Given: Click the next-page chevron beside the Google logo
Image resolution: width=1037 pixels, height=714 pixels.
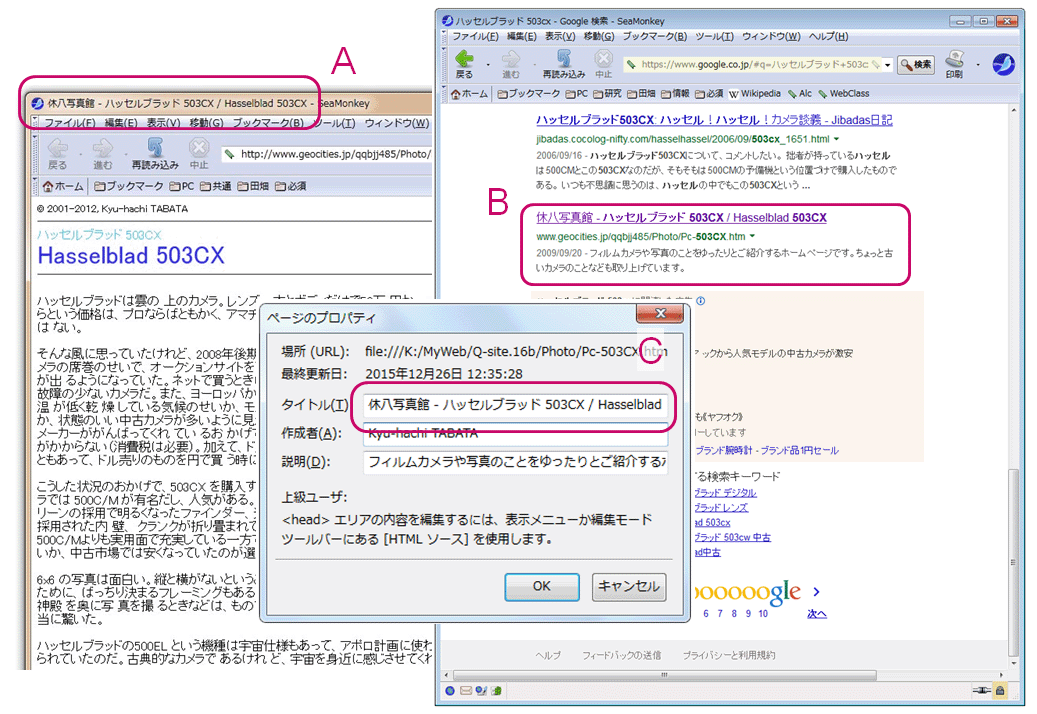Looking at the screenshot, I should click(816, 592).
